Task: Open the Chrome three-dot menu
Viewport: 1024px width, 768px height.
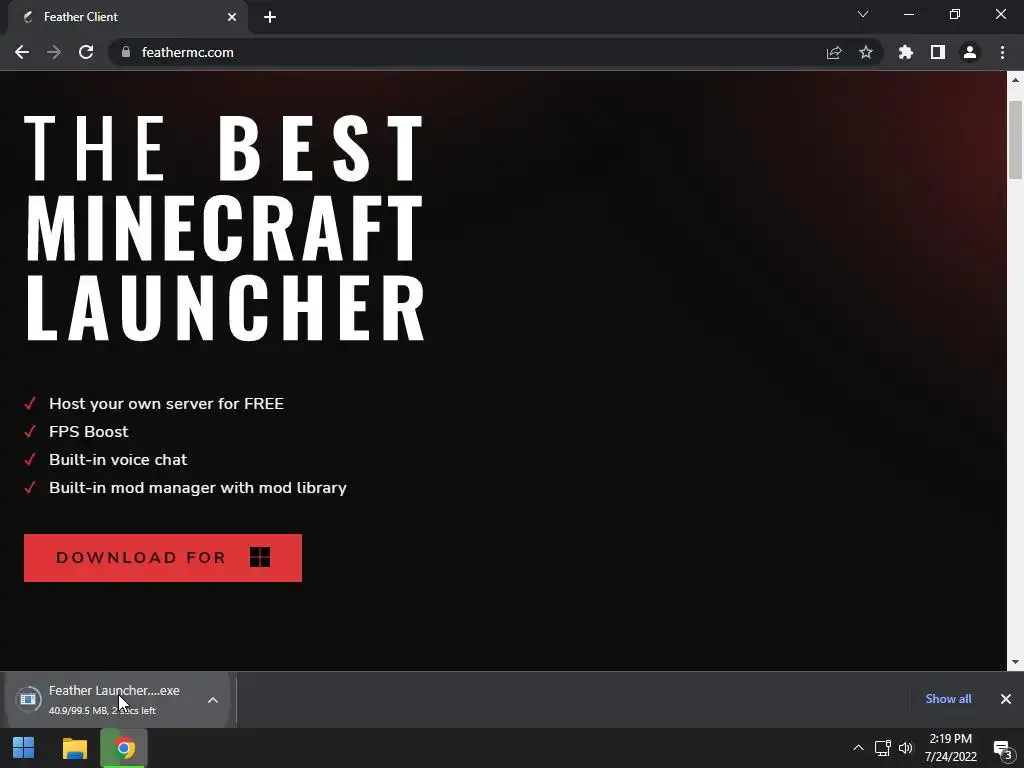Action: [x=1002, y=52]
